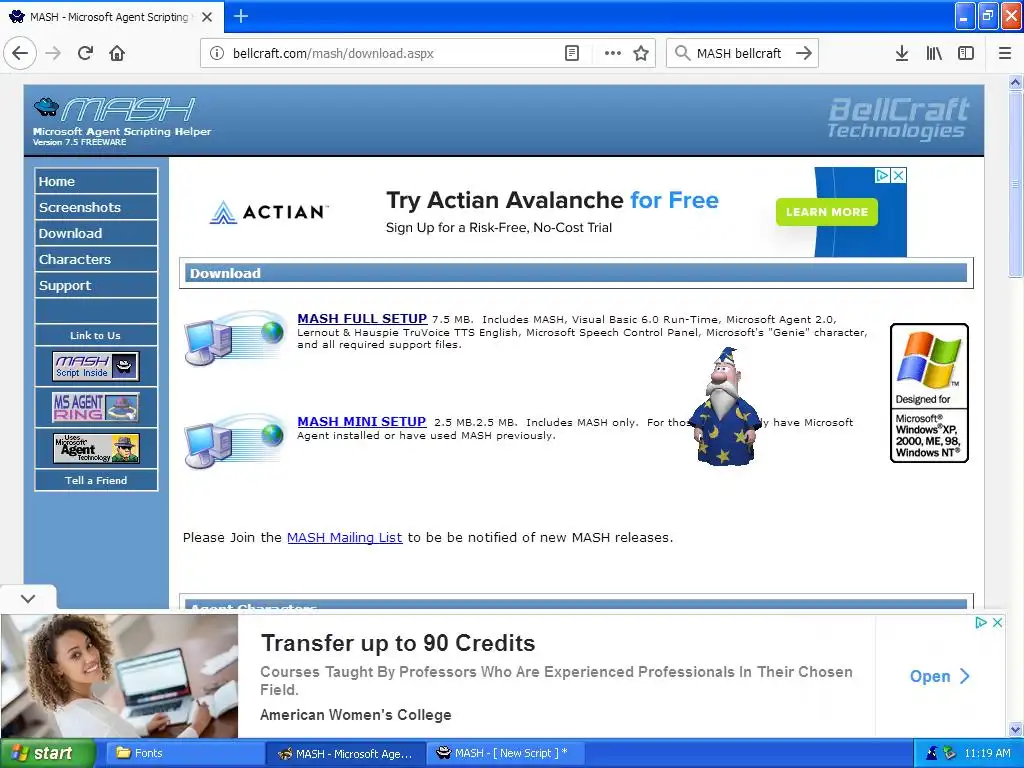This screenshot has width=1024, height=768.
Task: Open the Characters sidebar menu item
Action: pos(96,259)
